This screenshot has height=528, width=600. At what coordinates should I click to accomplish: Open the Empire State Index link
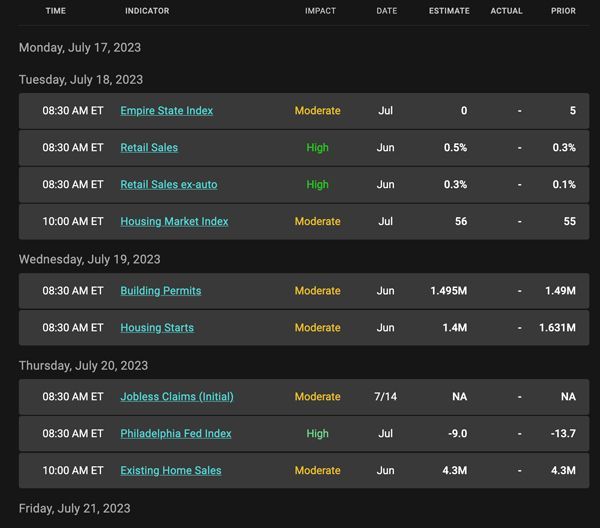point(166,111)
